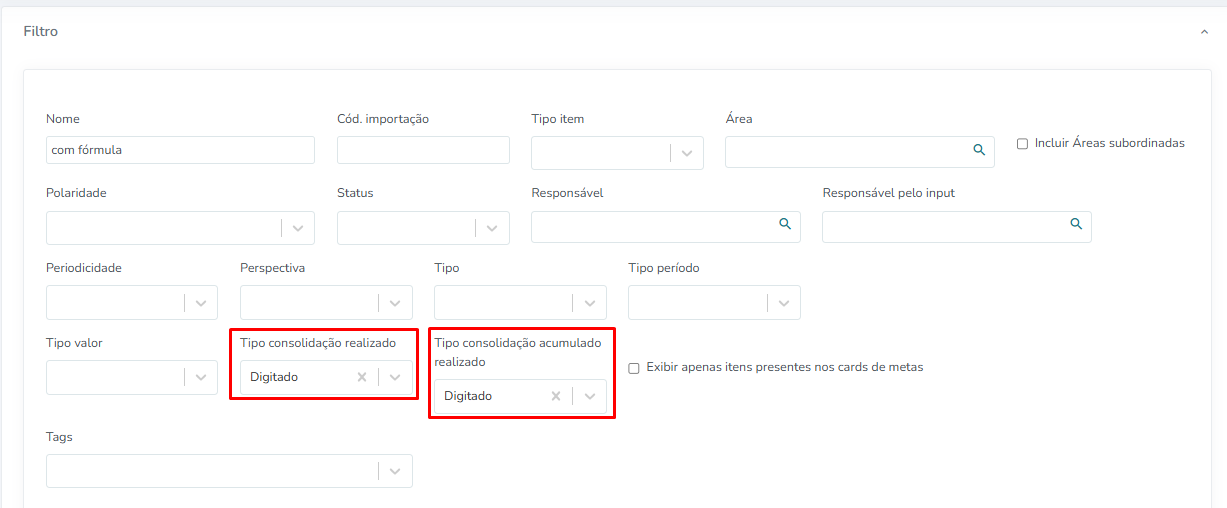The image size is (1227, 508).
Task: Check Exibir apenas itens presentes nos cards
Action: (x=634, y=368)
